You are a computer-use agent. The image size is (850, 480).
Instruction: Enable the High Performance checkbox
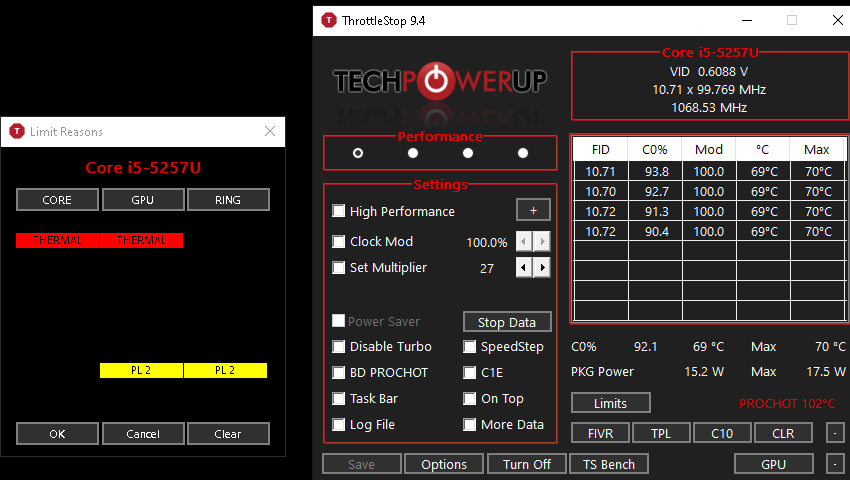[338, 210]
